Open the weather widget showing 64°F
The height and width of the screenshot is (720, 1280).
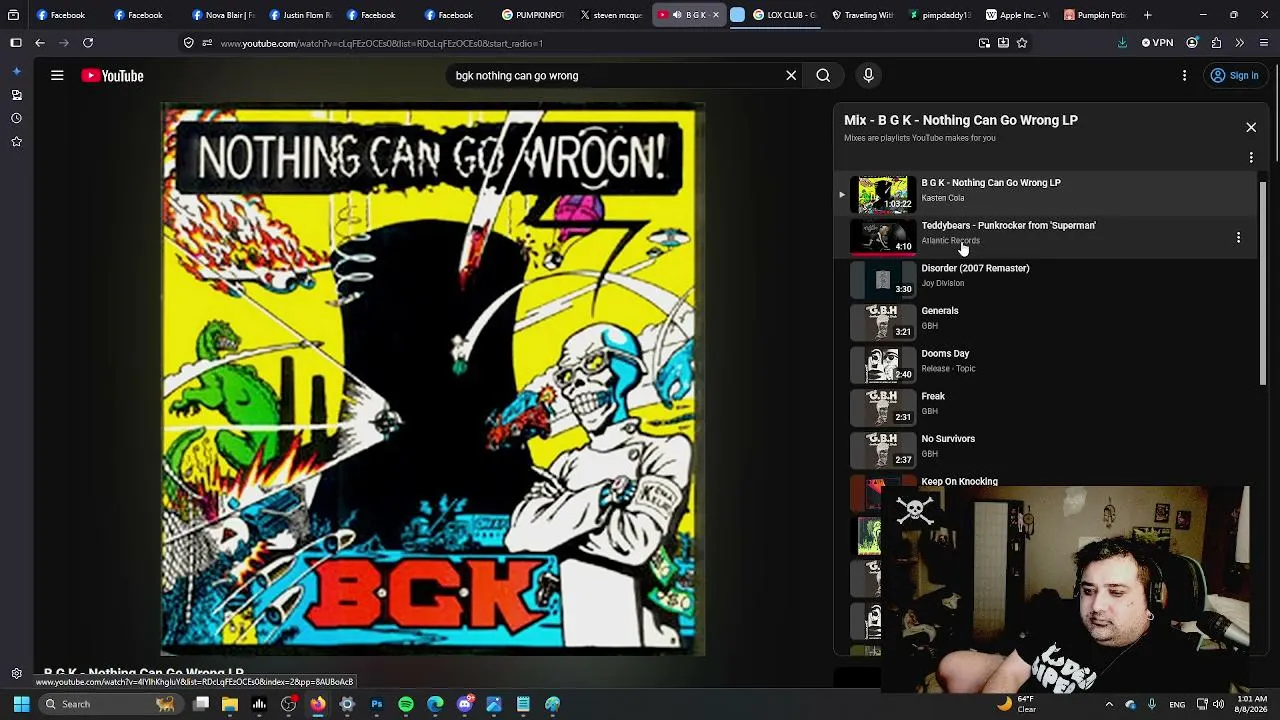tap(1019, 704)
